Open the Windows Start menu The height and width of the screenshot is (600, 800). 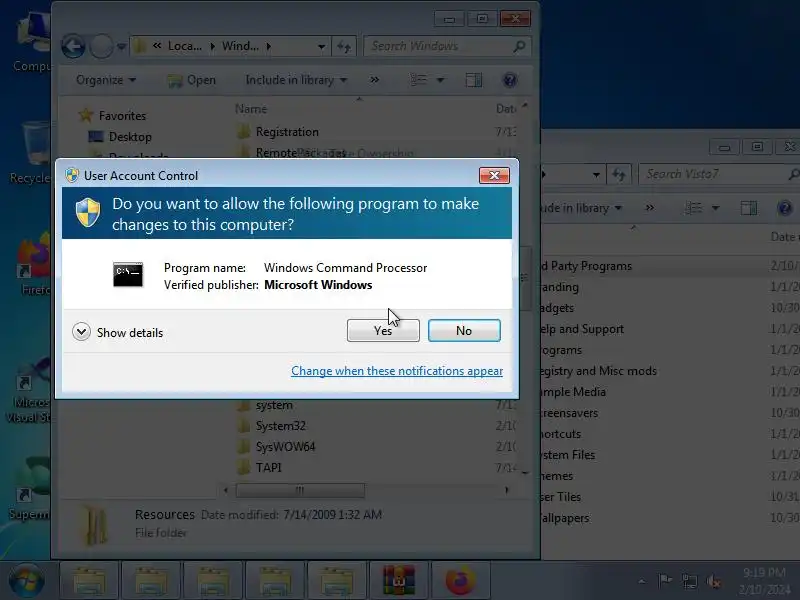tap(27, 581)
